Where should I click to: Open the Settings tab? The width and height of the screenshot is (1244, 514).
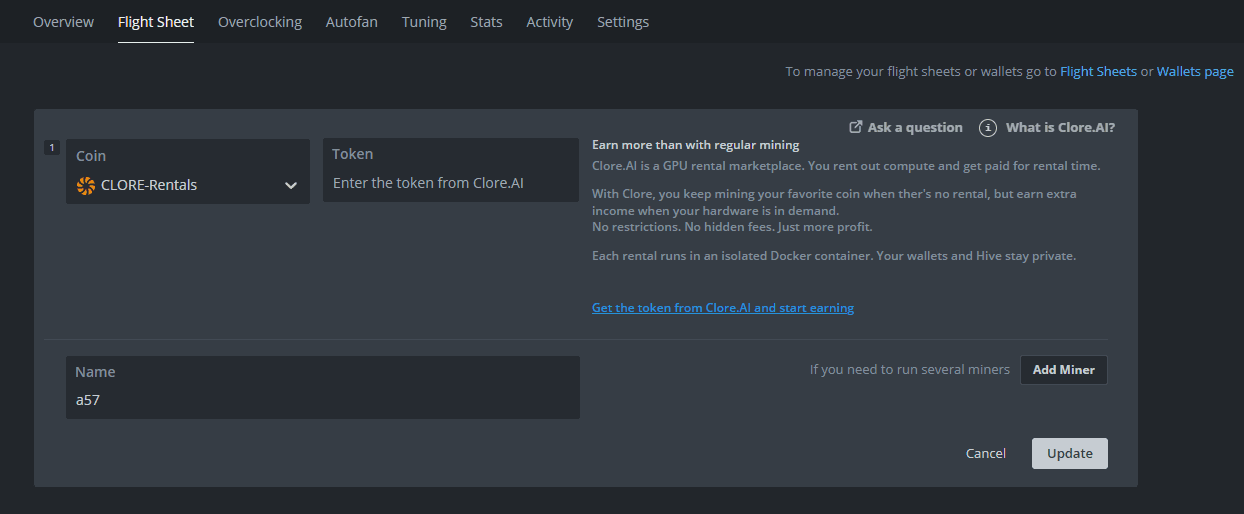(623, 22)
